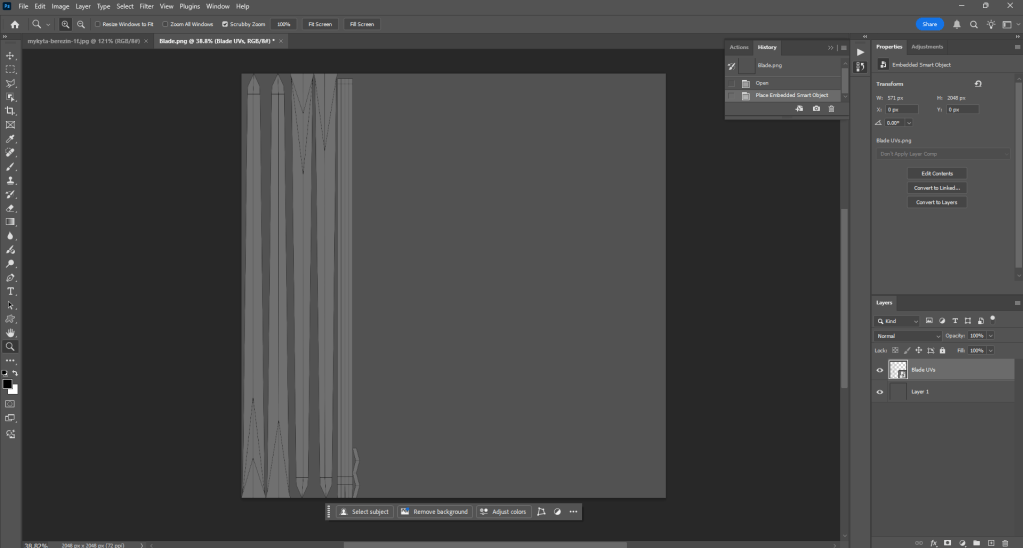The height and width of the screenshot is (548, 1023).
Task: Open the Kind layer filter dropdown
Action: click(x=900, y=321)
